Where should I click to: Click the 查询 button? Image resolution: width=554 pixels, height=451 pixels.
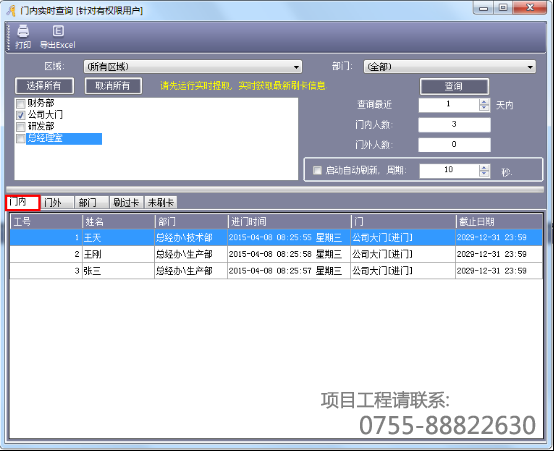coord(454,87)
